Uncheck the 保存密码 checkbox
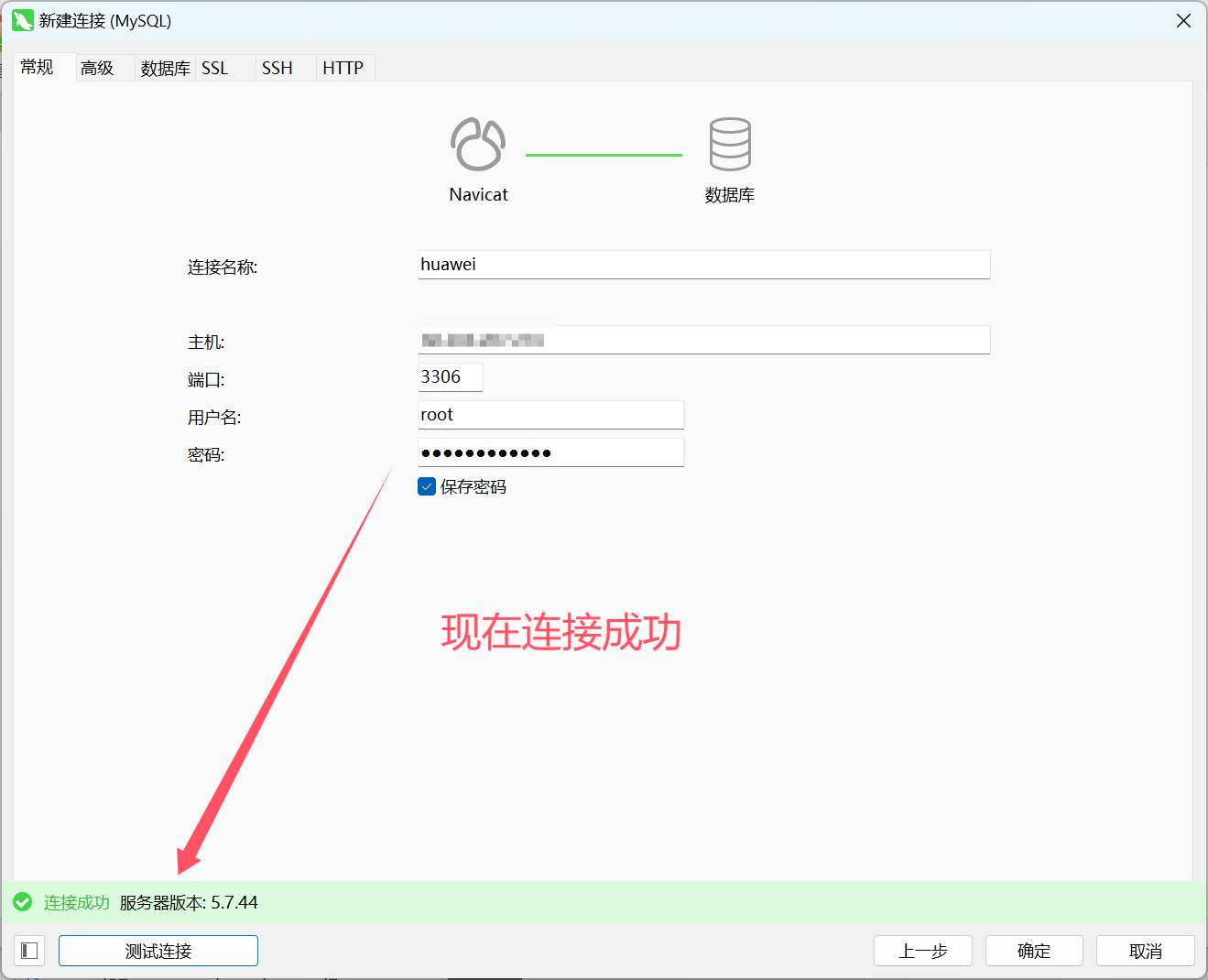 427,486
